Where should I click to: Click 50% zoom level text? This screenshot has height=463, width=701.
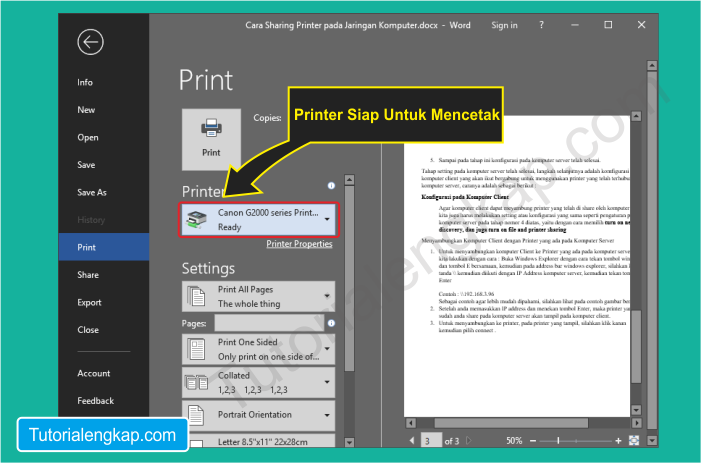pyautogui.click(x=514, y=441)
